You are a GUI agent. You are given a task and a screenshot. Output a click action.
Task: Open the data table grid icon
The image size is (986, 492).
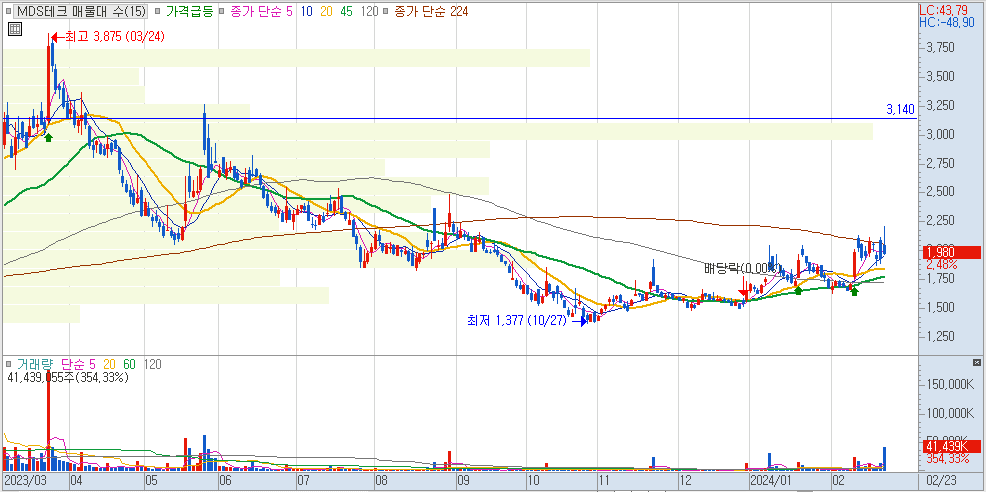pos(15,28)
